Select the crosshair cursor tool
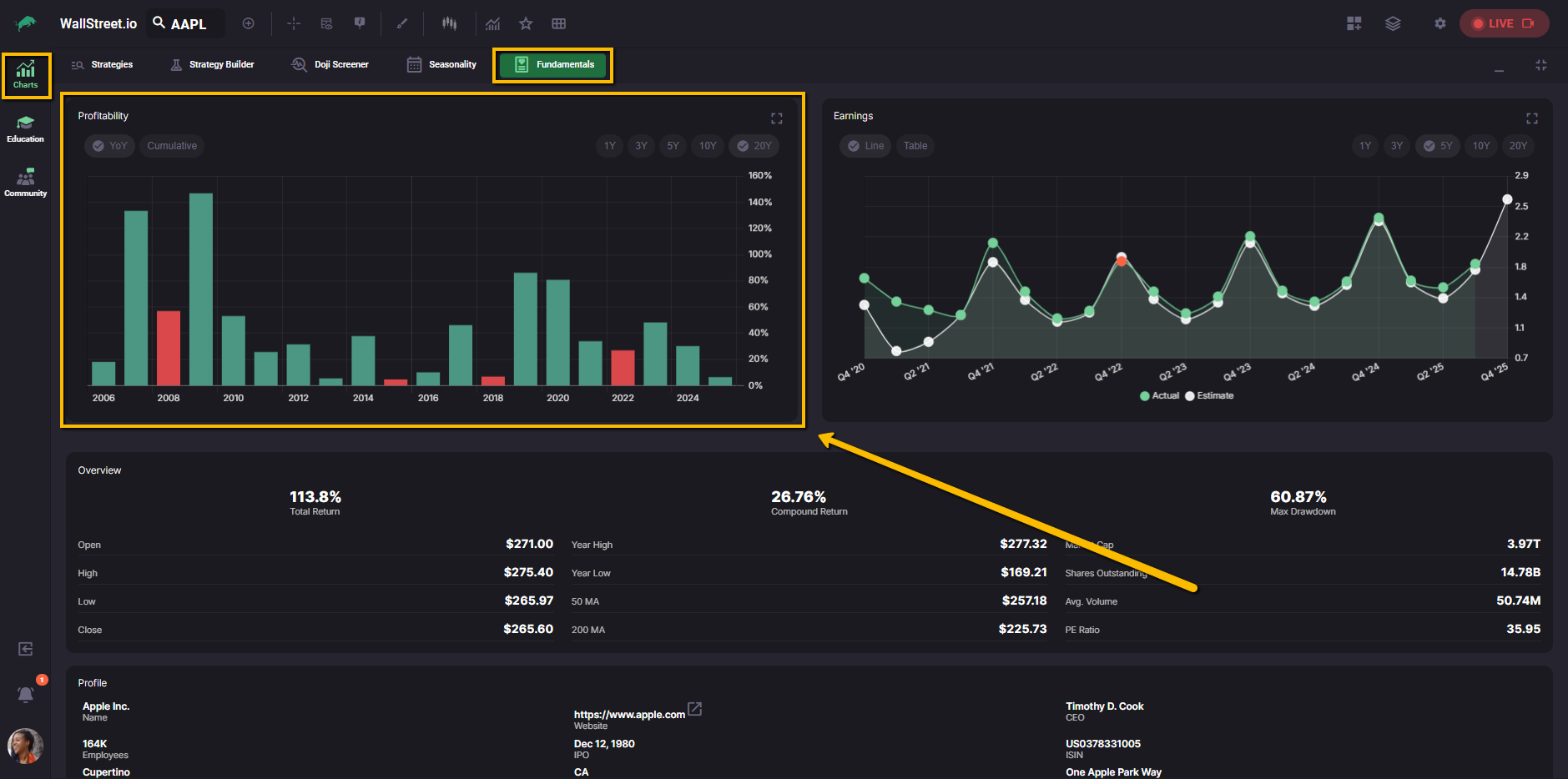This screenshot has height=779, width=1568. (294, 23)
